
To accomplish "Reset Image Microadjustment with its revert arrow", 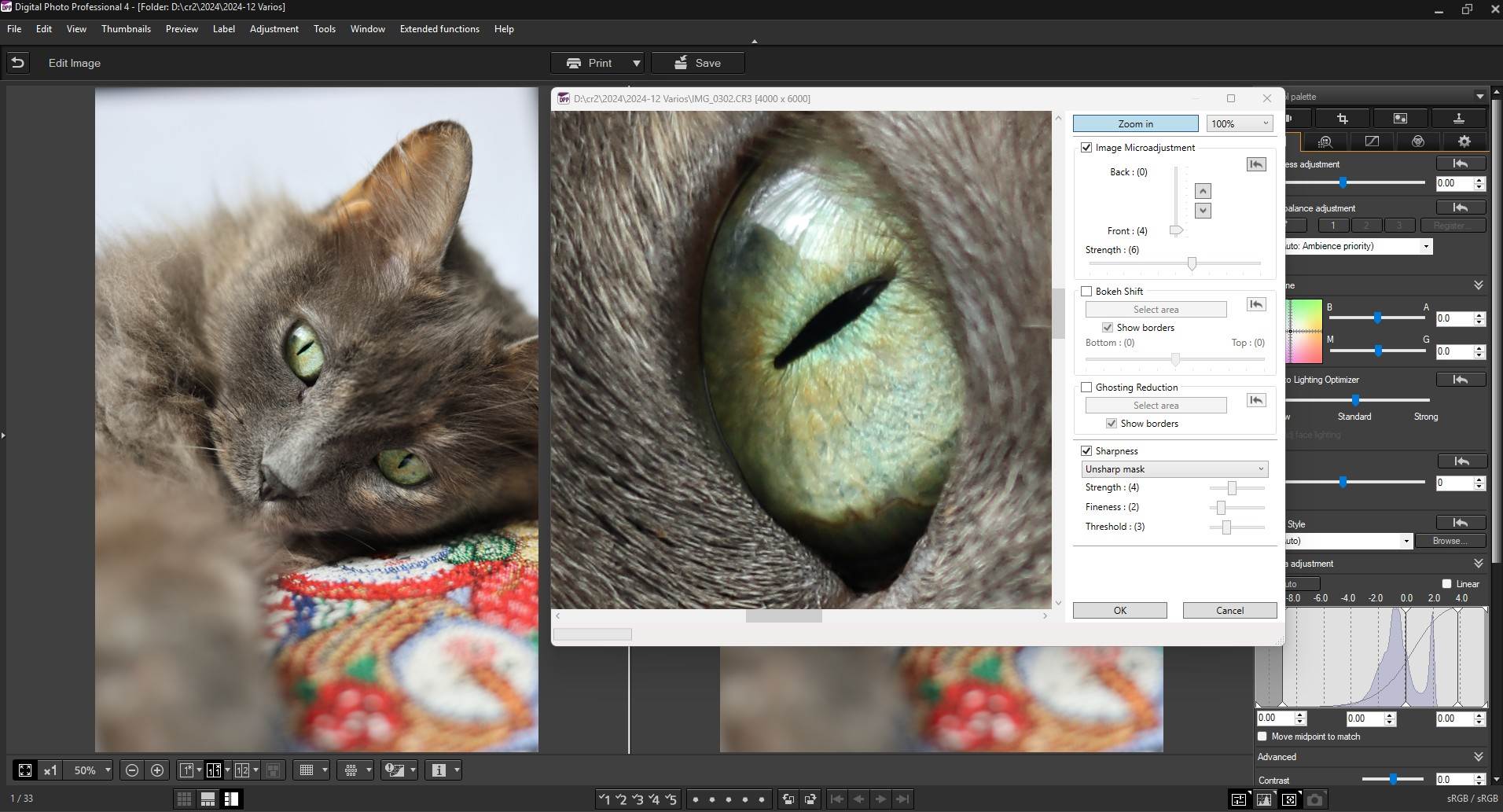I will 1255,164.
